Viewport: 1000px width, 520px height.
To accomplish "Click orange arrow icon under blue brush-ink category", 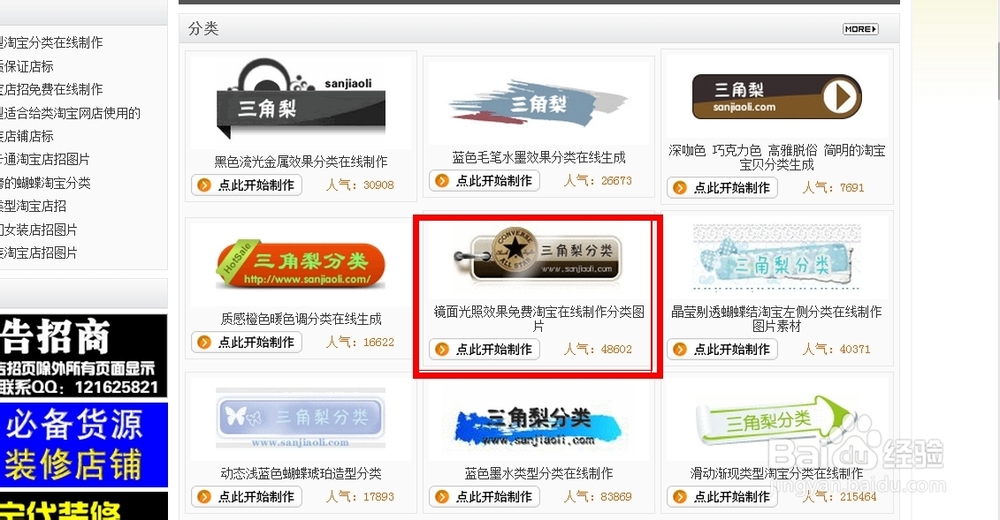I will tap(442, 181).
